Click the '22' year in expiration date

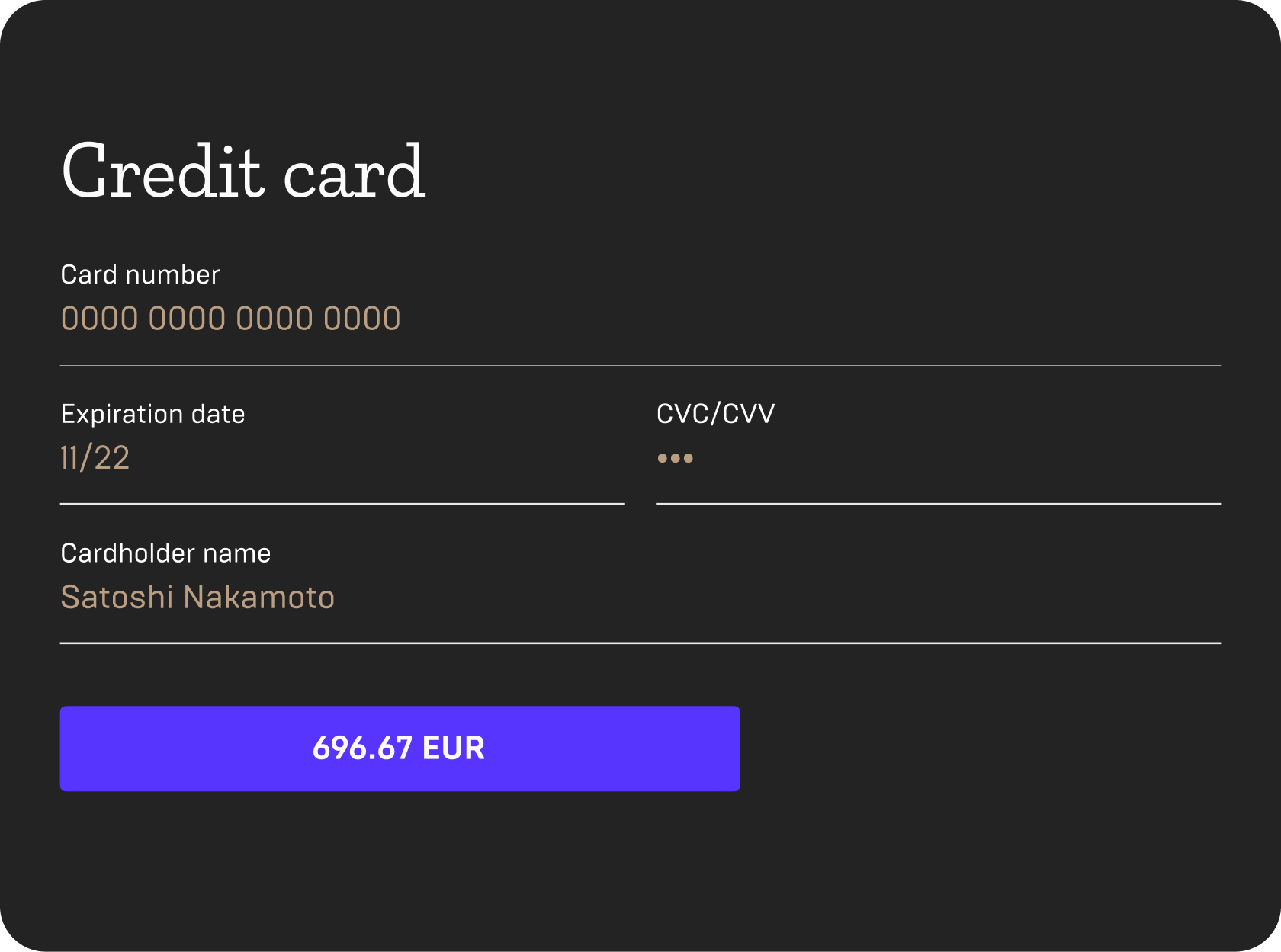[112, 458]
